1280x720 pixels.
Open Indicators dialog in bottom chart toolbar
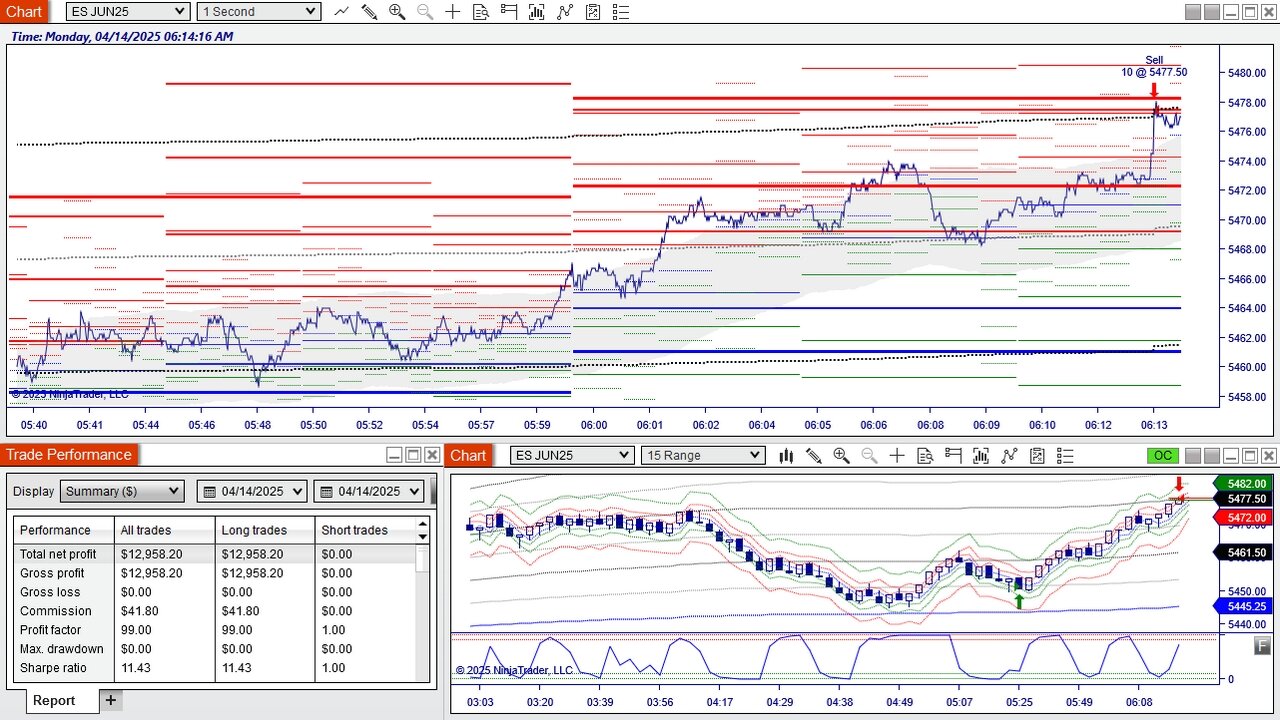point(1009,456)
